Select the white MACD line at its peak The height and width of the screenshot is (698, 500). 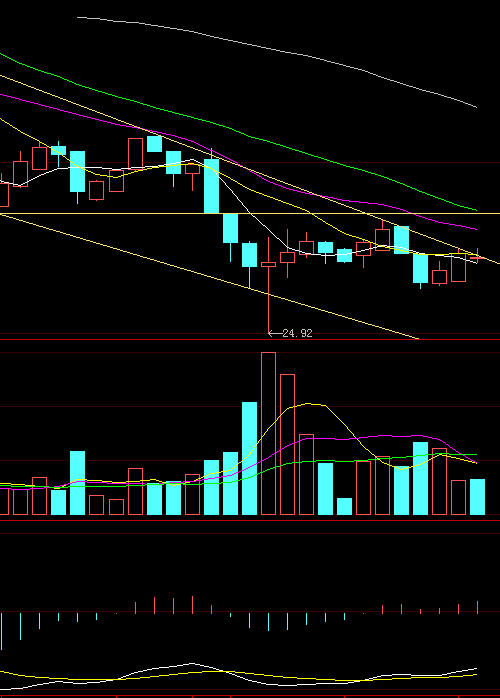[x=192, y=664]
